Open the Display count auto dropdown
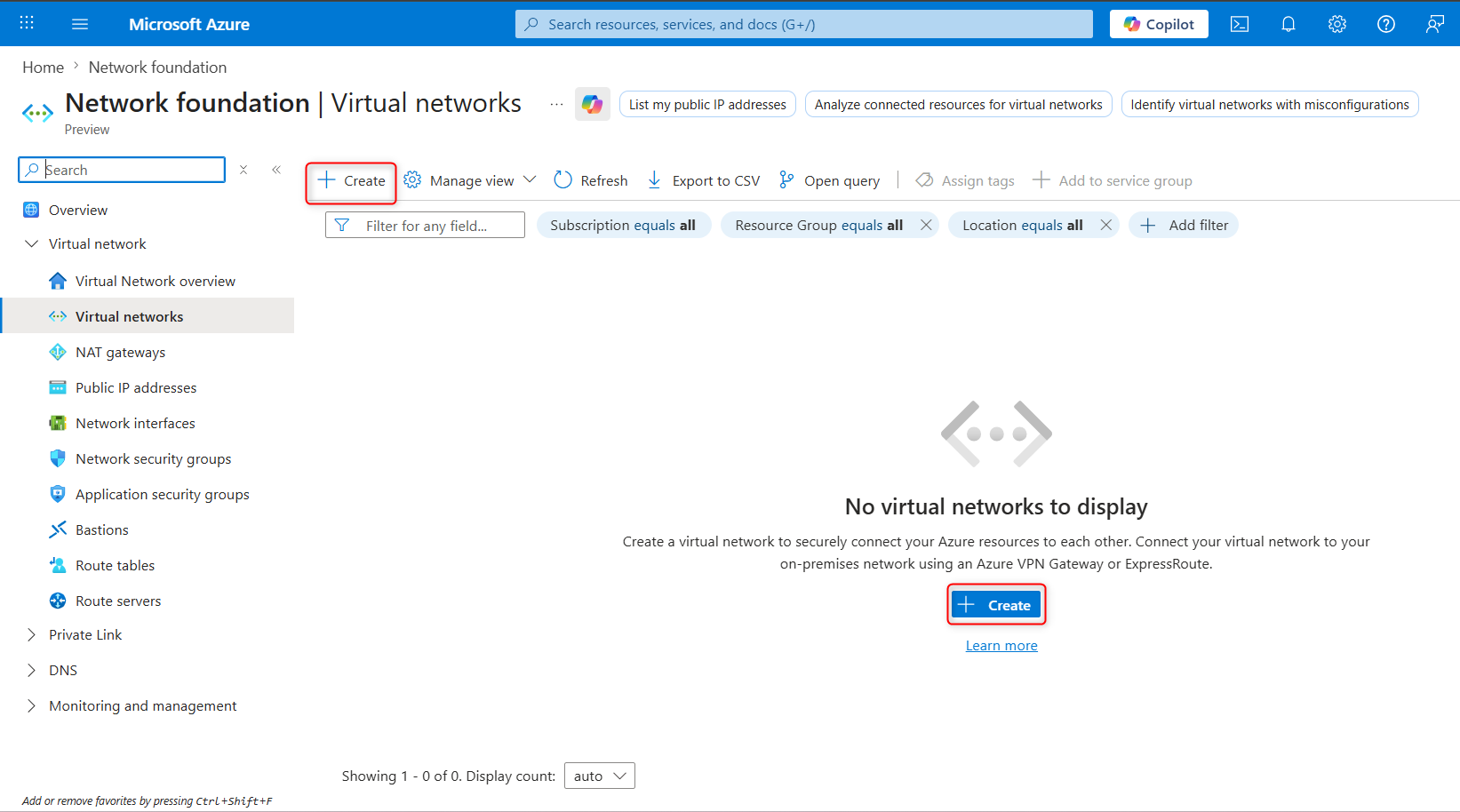 [x=600, y=776]
